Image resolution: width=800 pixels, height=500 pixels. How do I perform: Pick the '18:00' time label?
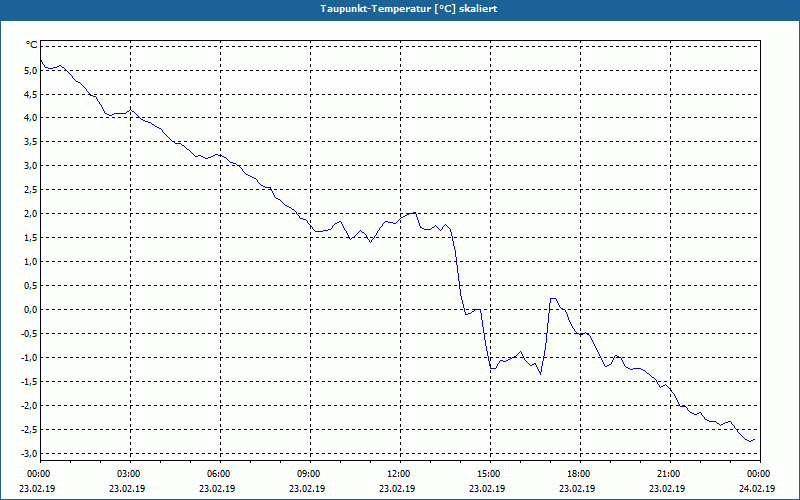[578, 474]
